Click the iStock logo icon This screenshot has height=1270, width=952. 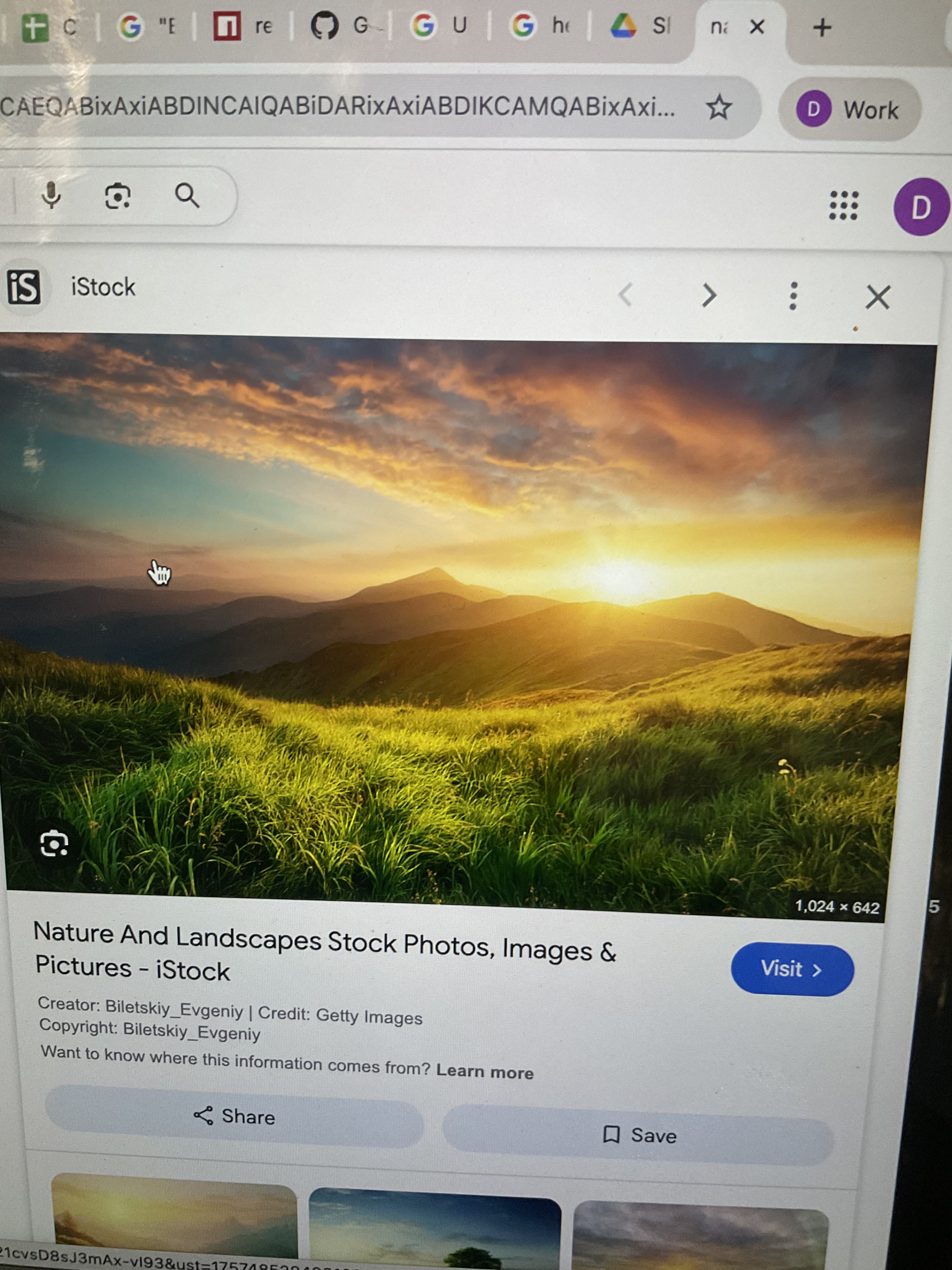(24, 287)
